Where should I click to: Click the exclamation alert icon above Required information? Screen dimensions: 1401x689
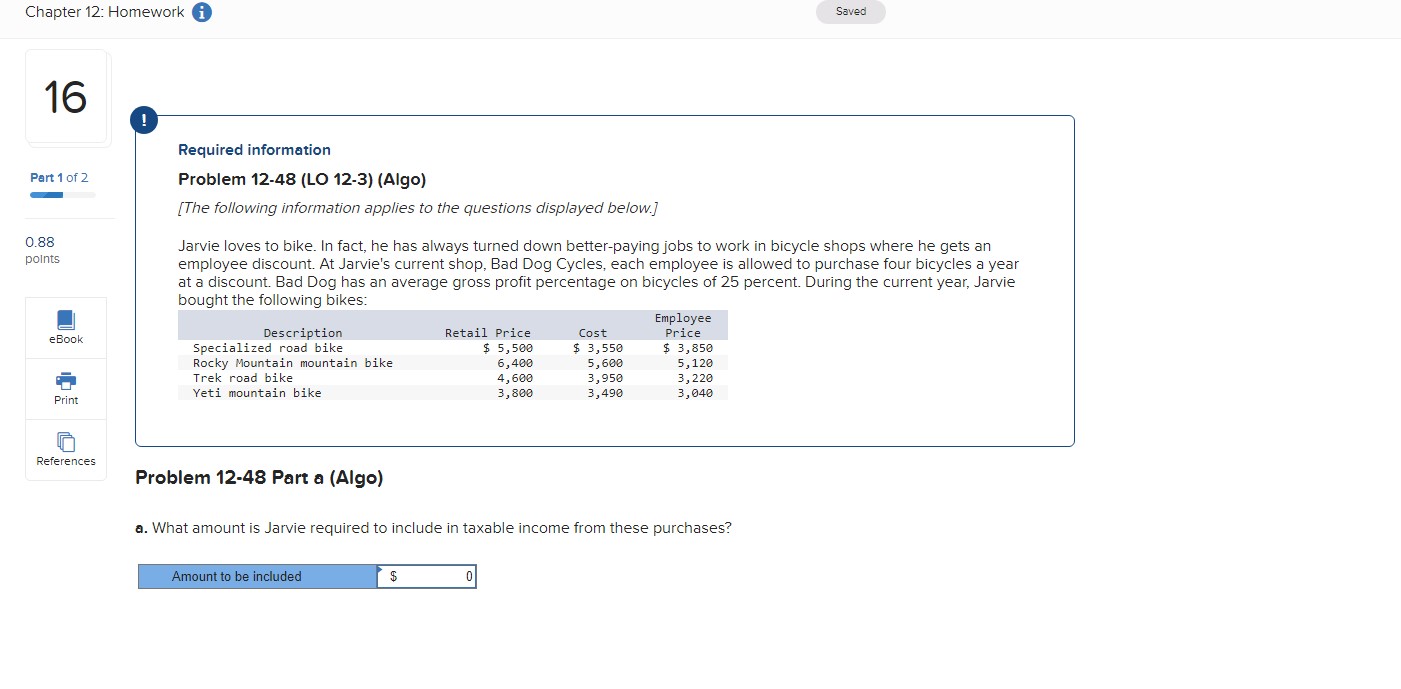[144, 119]
